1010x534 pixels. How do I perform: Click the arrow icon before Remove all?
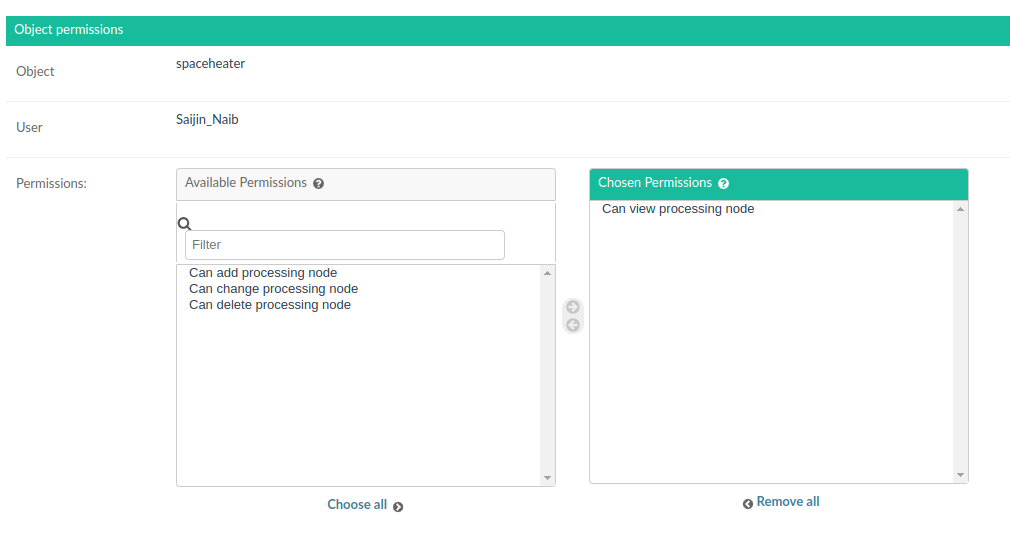tap(748, 504)
